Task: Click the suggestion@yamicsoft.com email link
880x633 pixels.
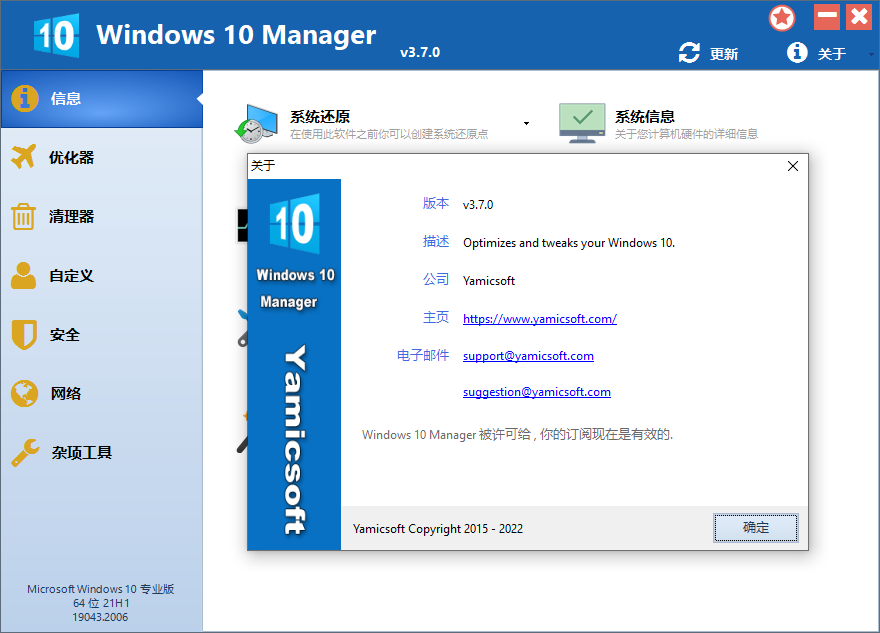Action: [536, 392]
